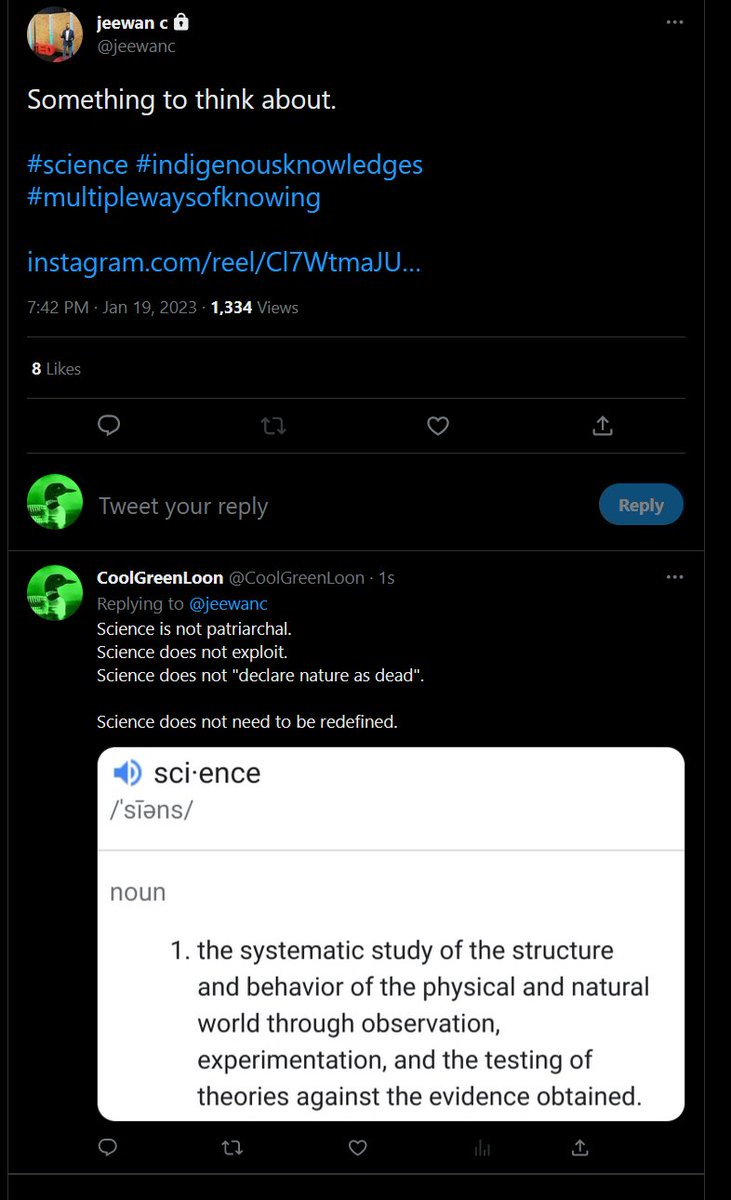Share CoolGreenLoon's reply
The height and width of the screenshot is (1200, 731).
click(x=580, y=1146)
